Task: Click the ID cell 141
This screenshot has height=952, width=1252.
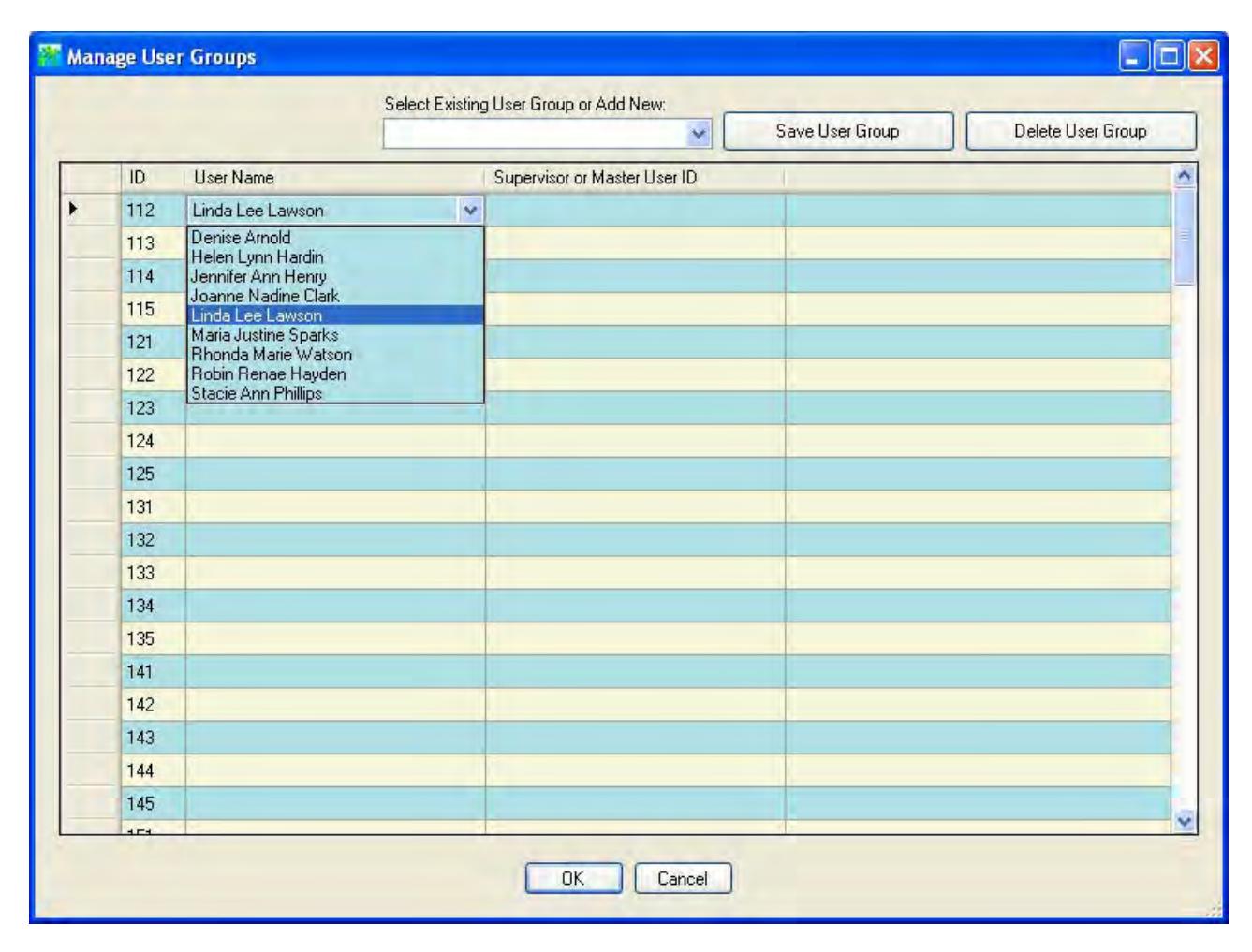Action: (x=154, y=671)
